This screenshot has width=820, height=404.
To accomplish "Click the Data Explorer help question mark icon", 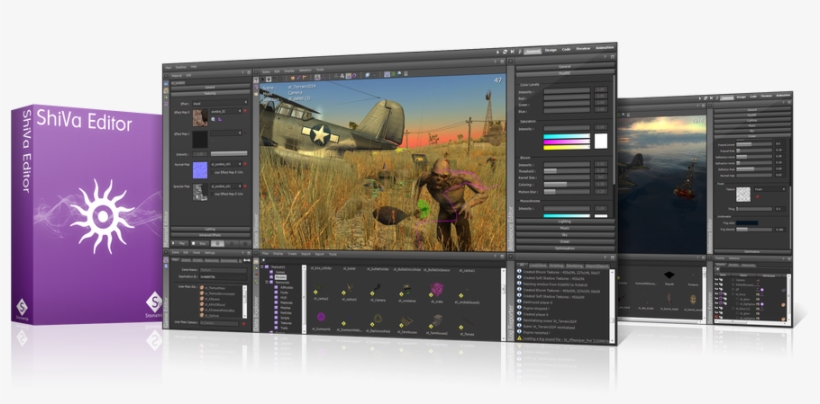I will point(495,256).
